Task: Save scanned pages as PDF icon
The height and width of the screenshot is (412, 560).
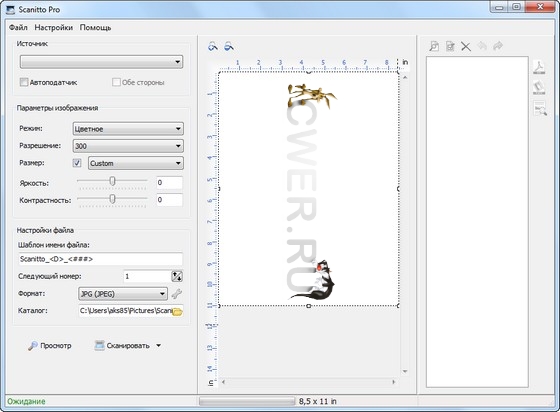Action: 539,67
